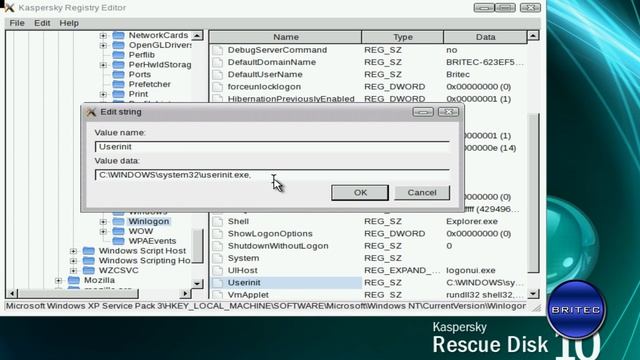Expand the PerHwIdStorage tree node
This screenshot has width=640, height=360.
(103, 65)
